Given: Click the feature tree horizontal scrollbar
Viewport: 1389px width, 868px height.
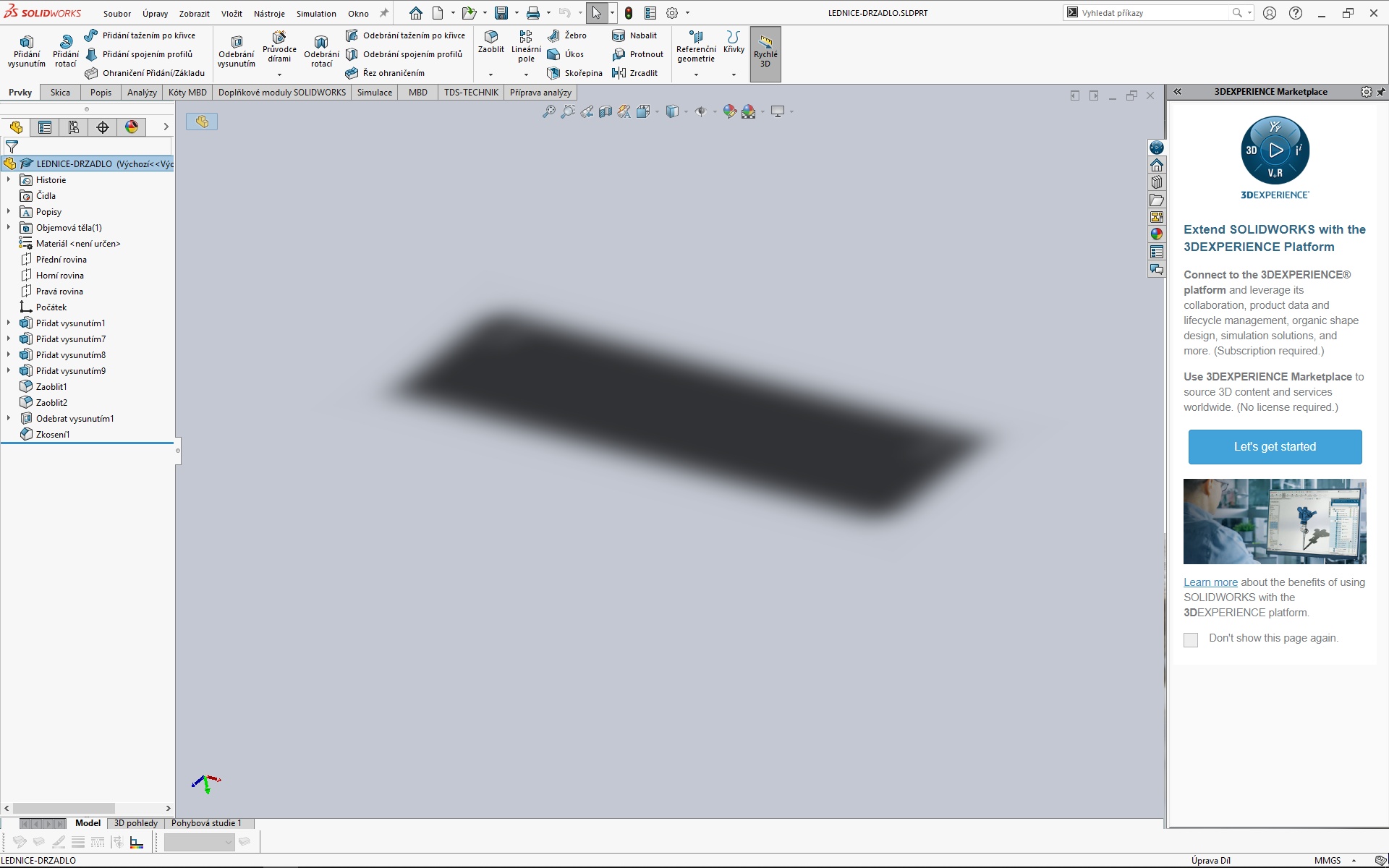Looking at the screenshot, I should [x=64, y=808].
